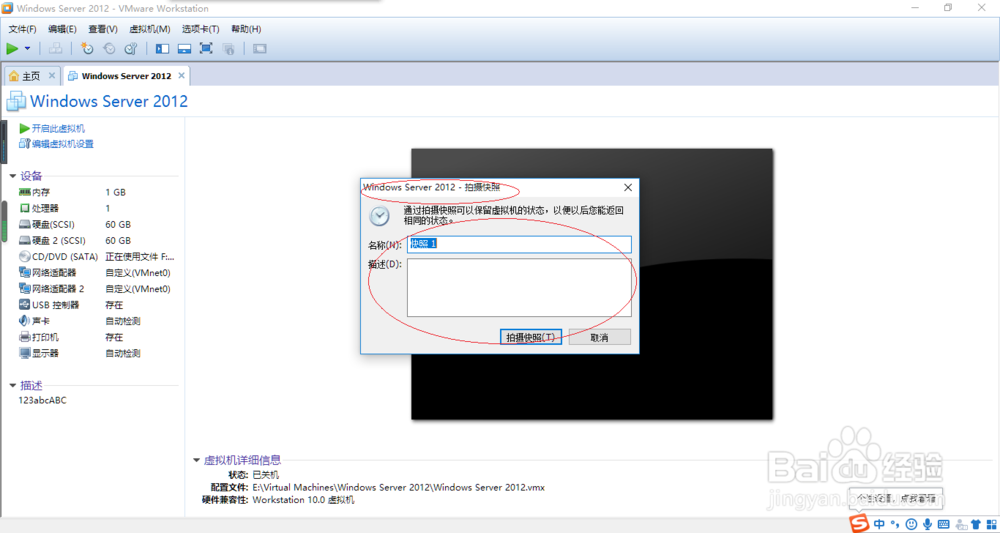Click the Unity mode toolbar icon
This screenshot has height=533, width=1000.
point(228,48)
